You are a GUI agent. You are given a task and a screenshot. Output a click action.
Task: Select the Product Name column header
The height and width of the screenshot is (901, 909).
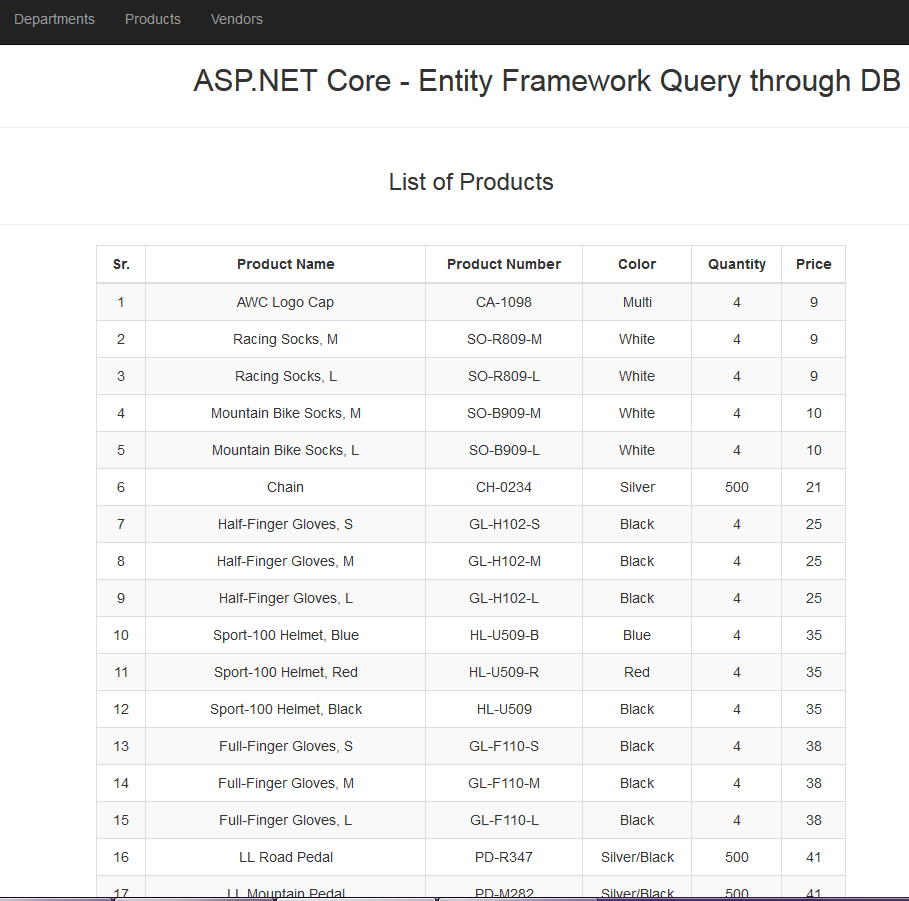[x=285, y=264]
